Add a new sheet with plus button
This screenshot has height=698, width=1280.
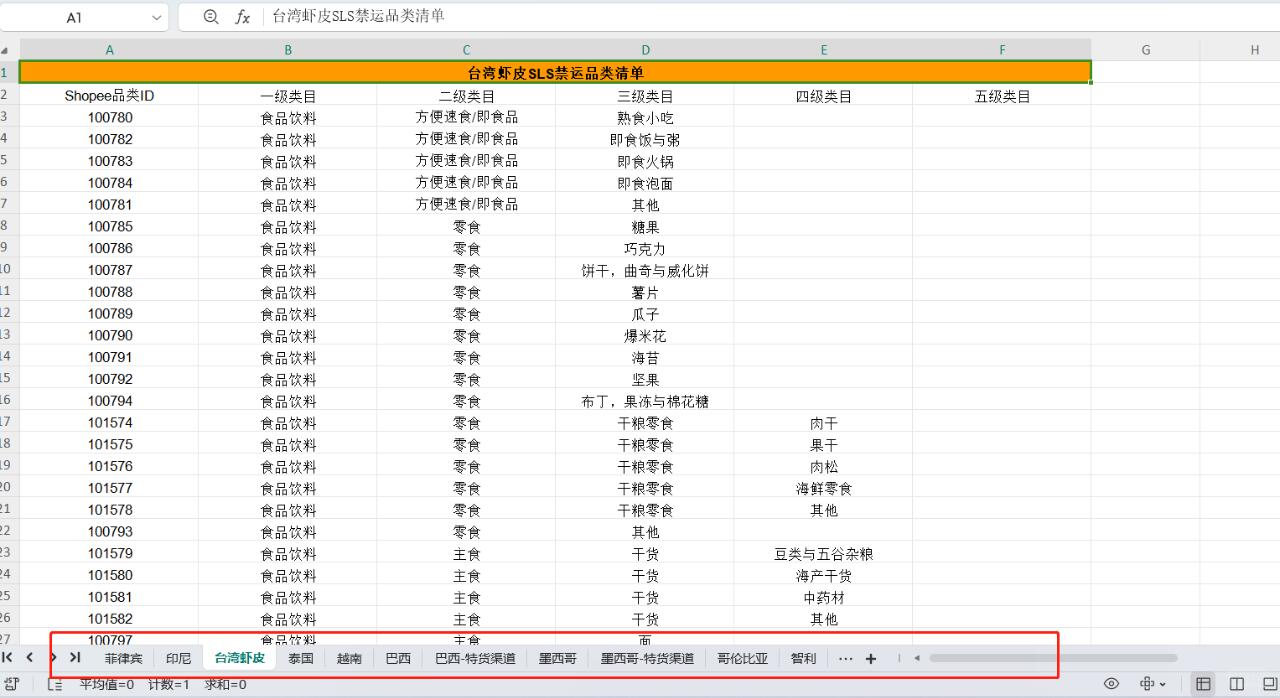871,659
